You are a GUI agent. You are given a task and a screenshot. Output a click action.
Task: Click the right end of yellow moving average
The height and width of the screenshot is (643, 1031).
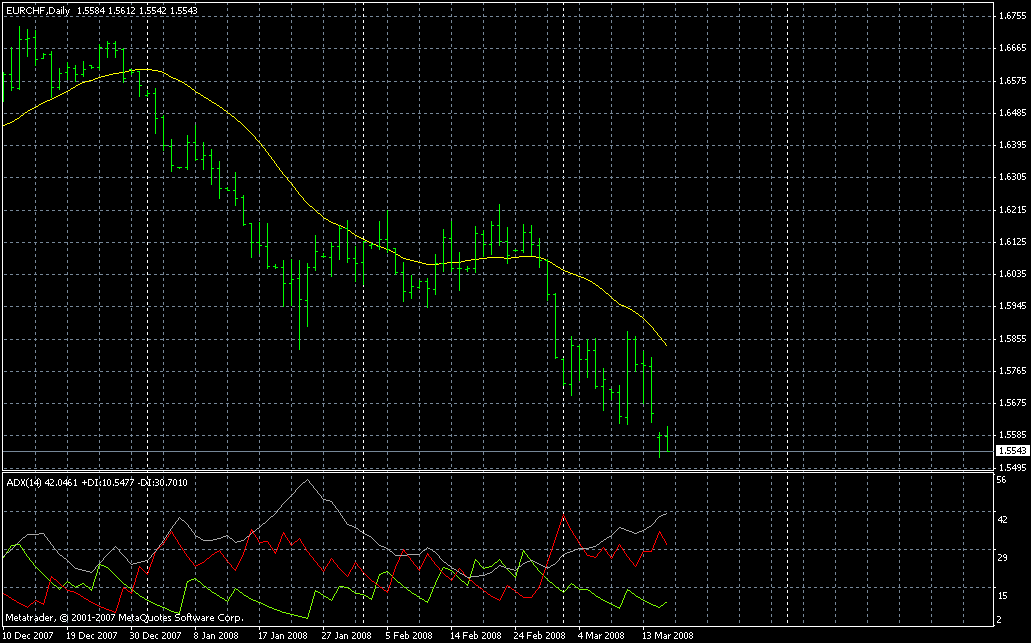(x=666, y=346)
